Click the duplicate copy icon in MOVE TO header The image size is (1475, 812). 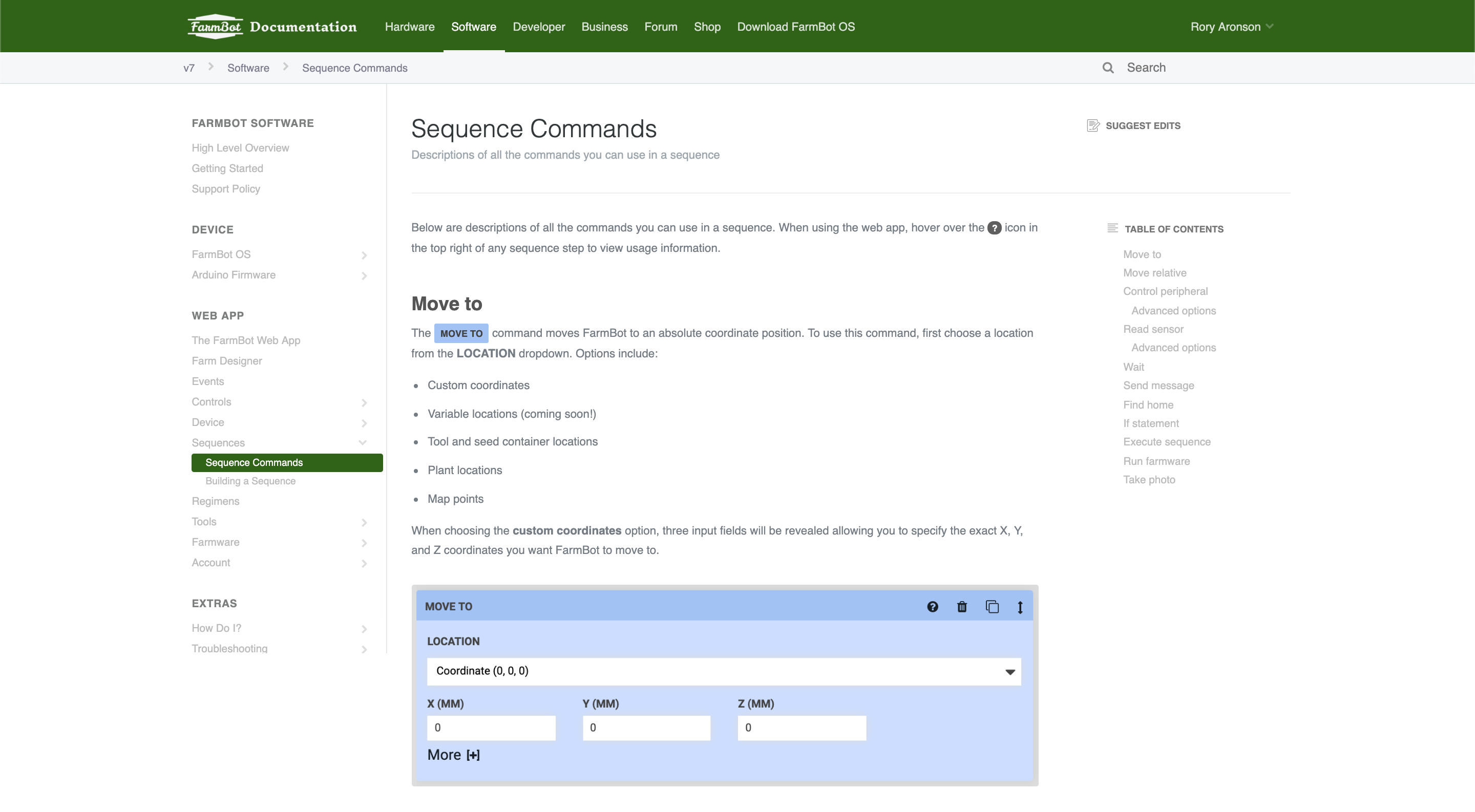click(x=992, y=607)
